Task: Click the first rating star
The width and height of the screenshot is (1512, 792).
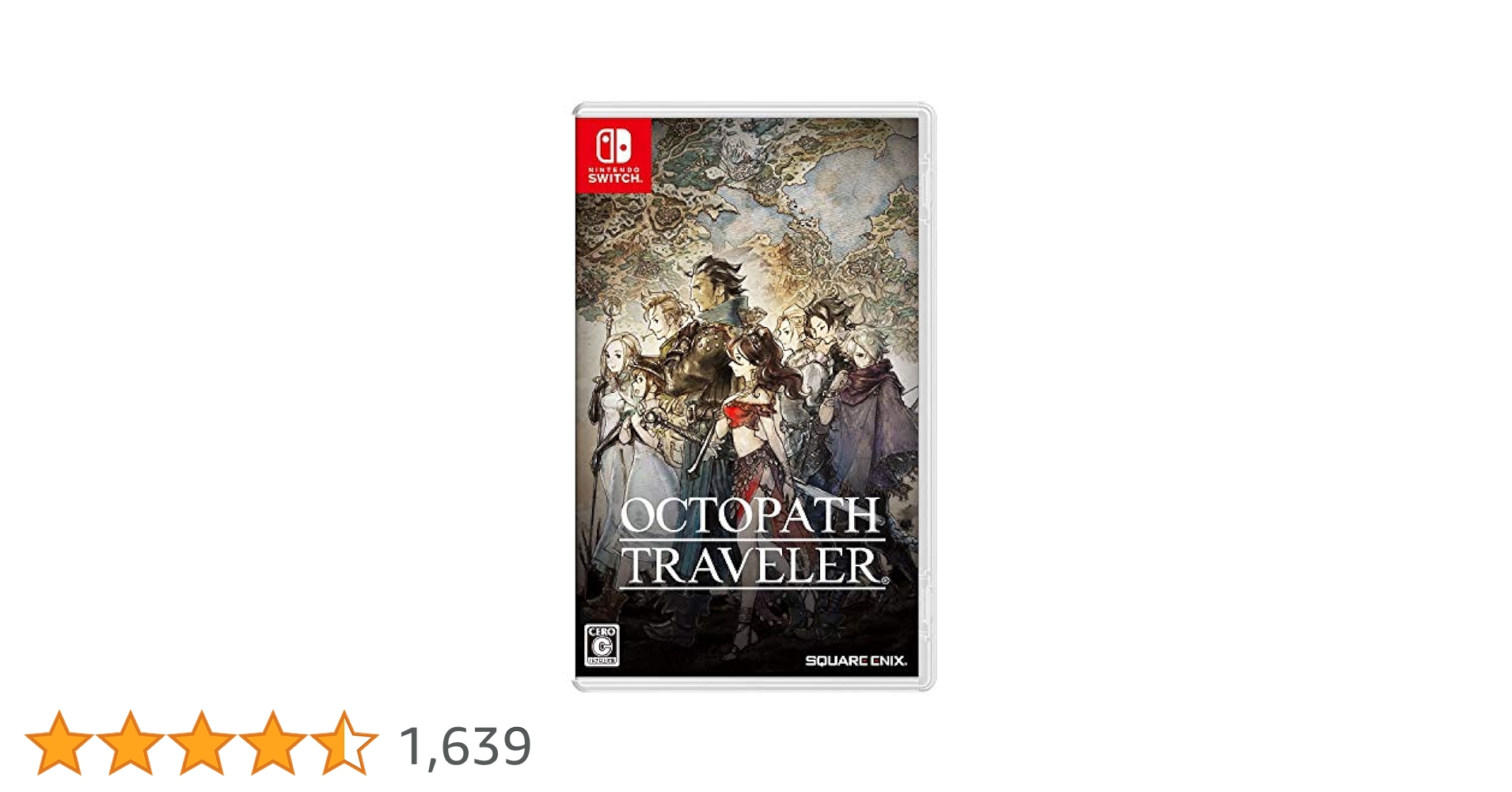Action: (59, 743)
